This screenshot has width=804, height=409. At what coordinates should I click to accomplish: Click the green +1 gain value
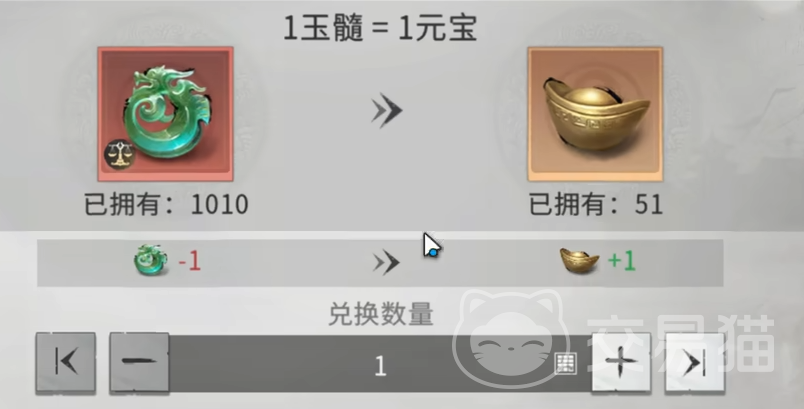[x=621, y=261]
